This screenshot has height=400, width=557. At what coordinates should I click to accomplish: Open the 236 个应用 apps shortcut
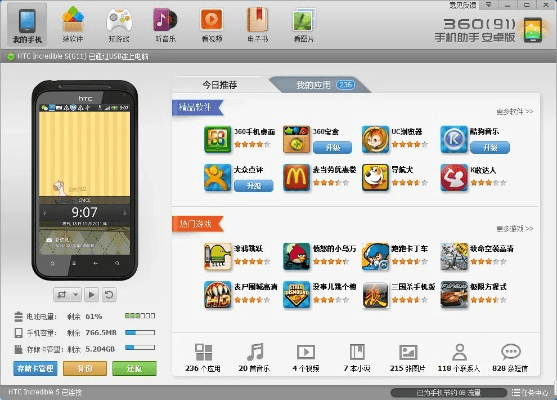[203, 358]
